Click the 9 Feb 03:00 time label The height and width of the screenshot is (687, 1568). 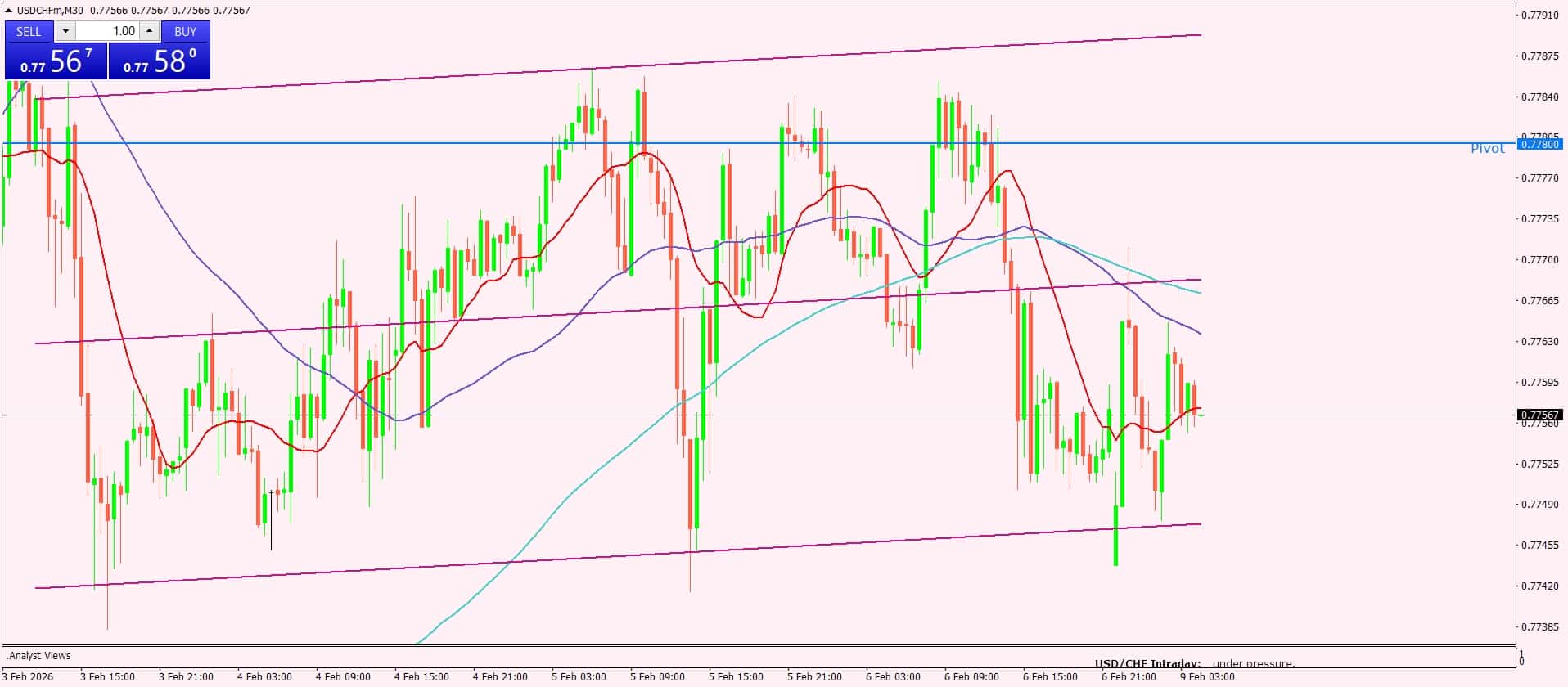tap(1207, 676)
